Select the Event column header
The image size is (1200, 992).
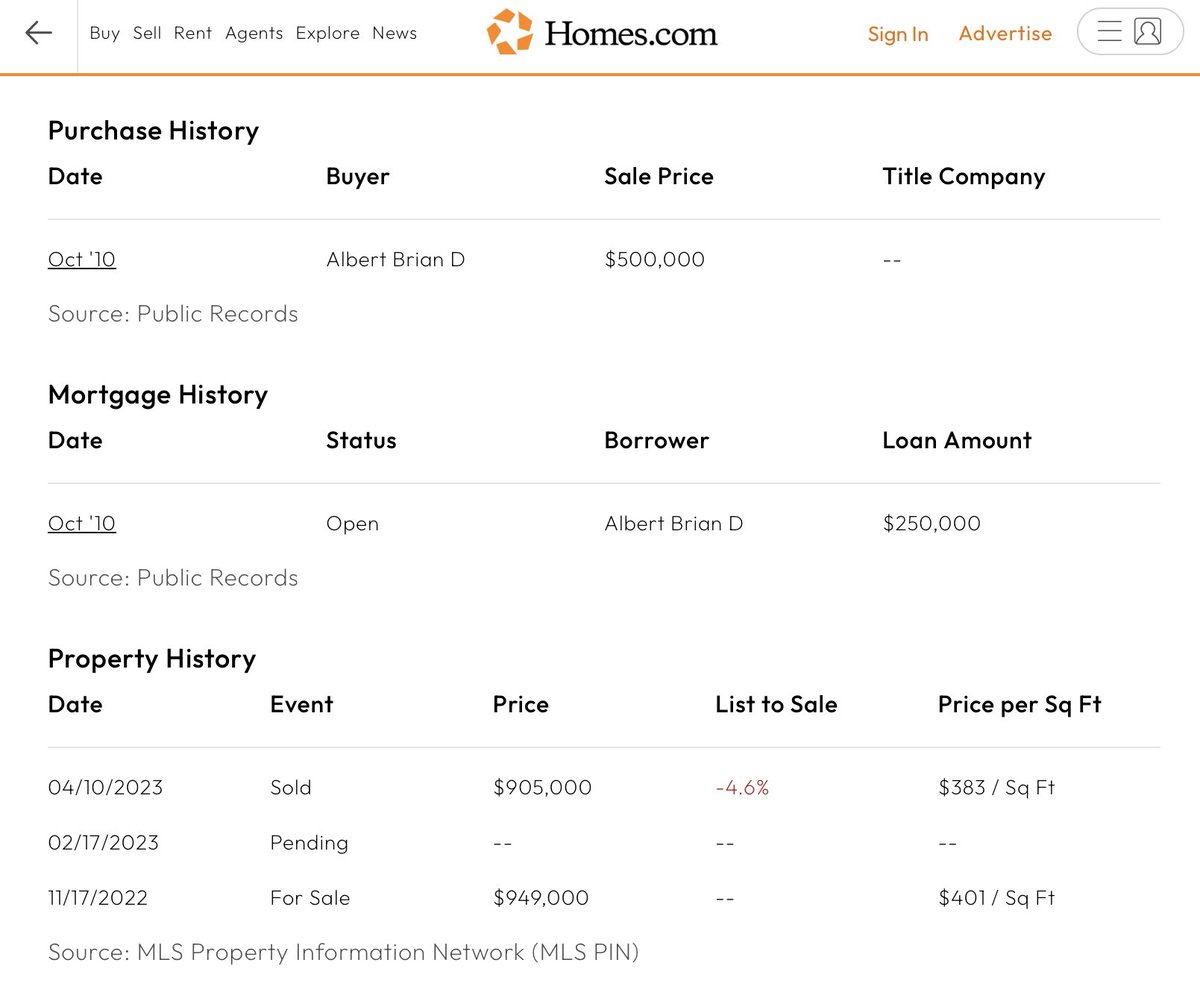tap(302, 705)
